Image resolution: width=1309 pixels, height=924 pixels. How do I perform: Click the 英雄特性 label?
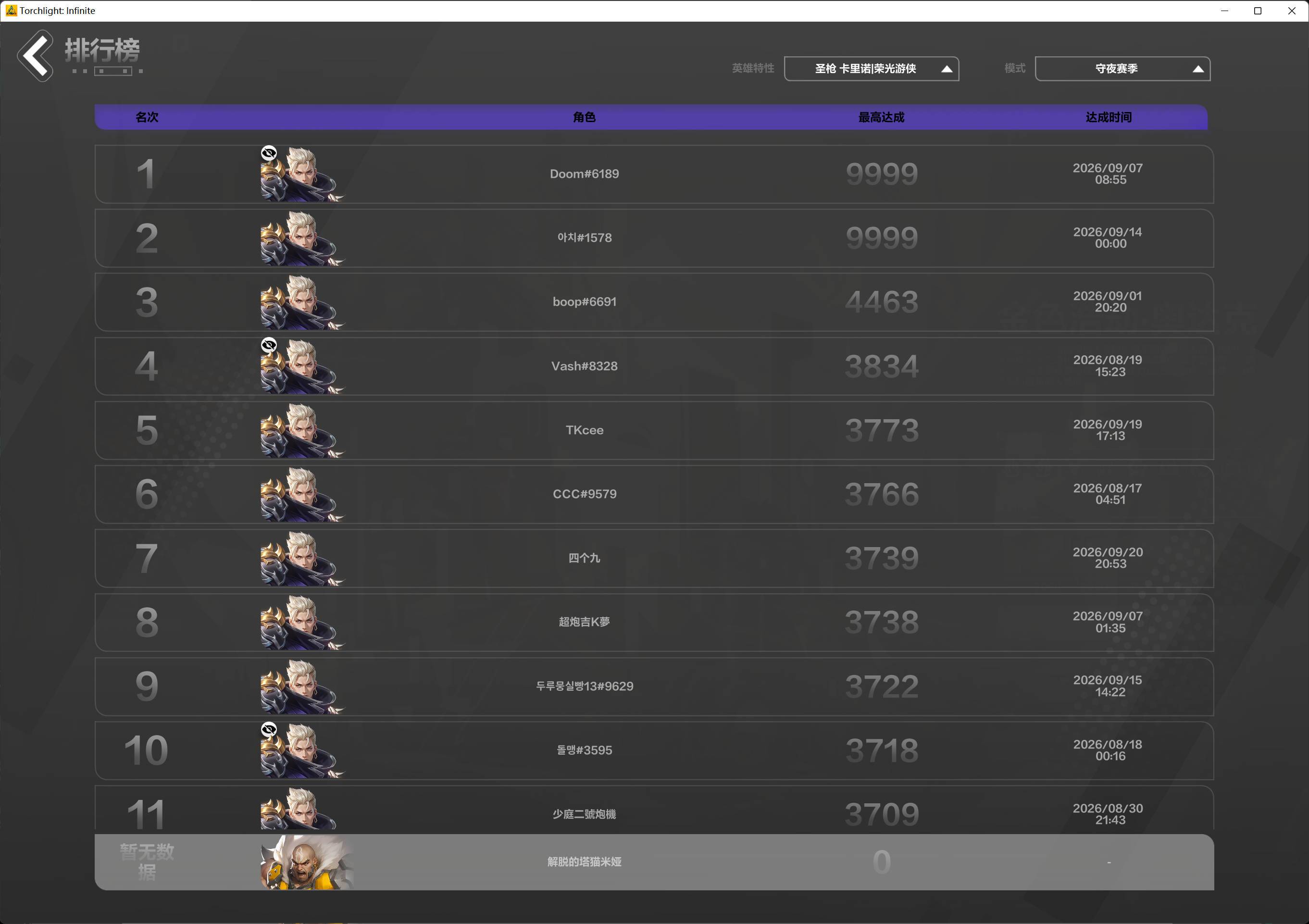point(753,68)
